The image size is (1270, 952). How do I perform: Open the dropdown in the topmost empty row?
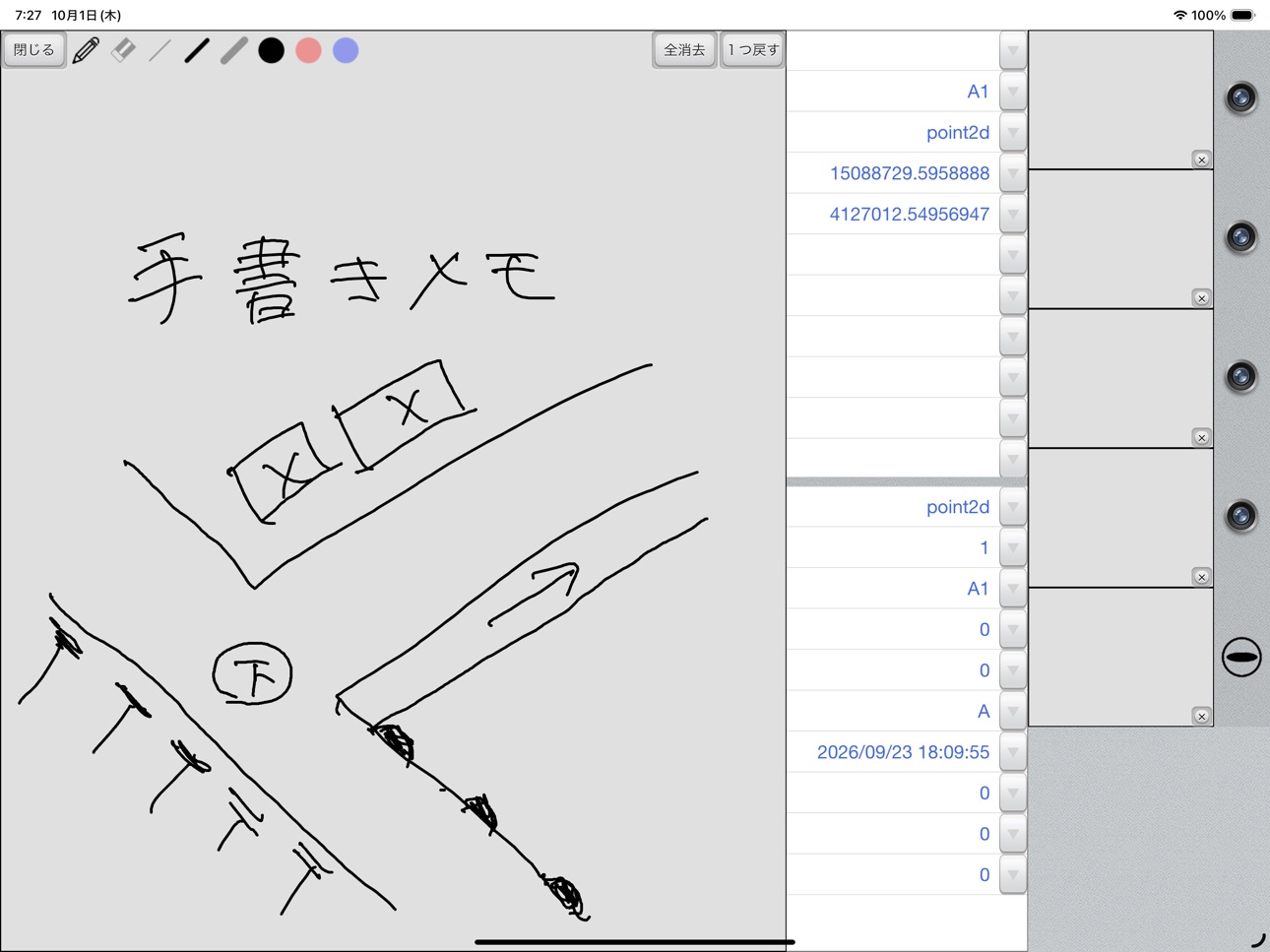click(x=1013, y=50)
